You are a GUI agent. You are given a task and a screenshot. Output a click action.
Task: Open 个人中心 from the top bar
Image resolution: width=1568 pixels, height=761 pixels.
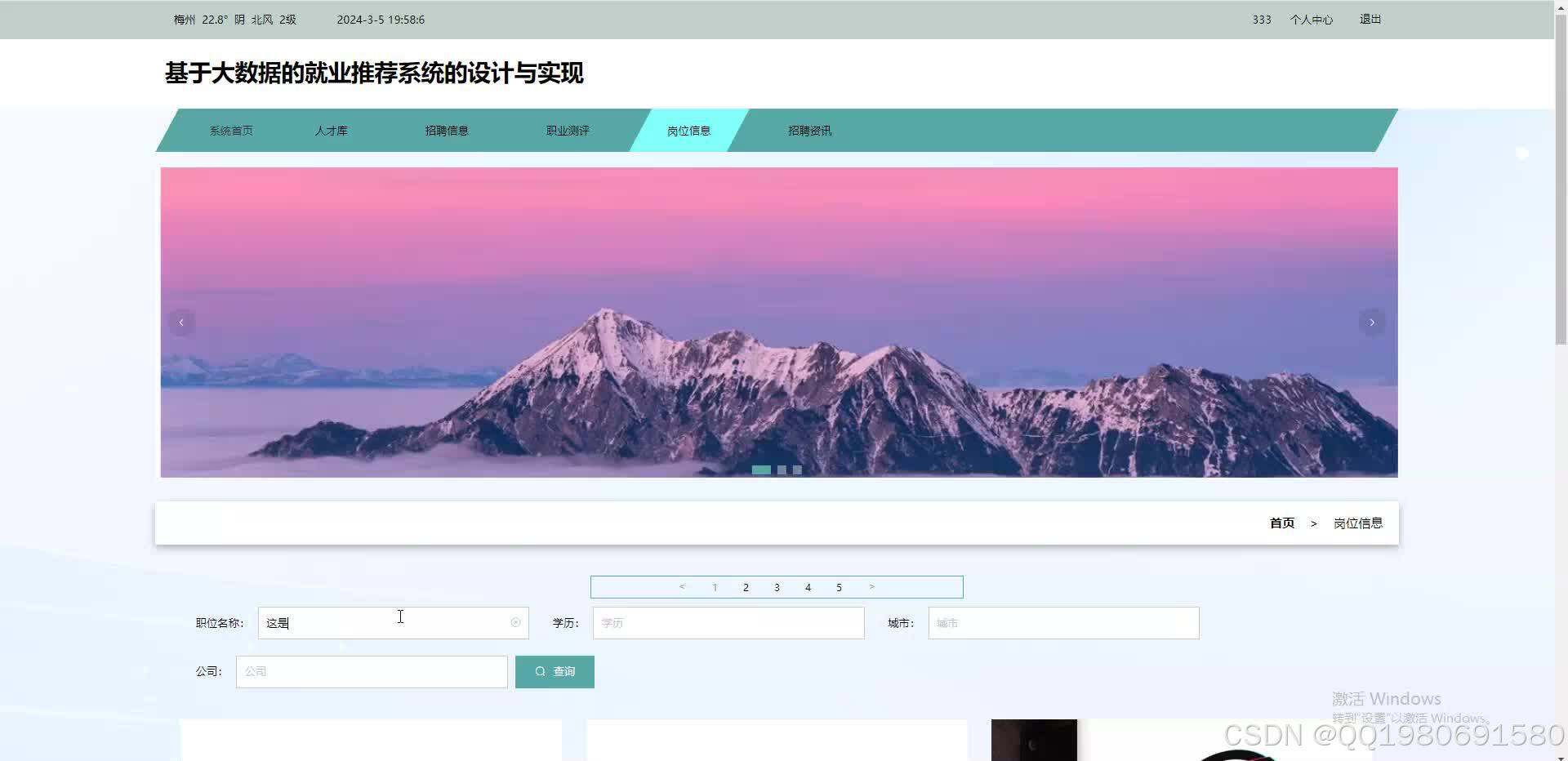1312,19
